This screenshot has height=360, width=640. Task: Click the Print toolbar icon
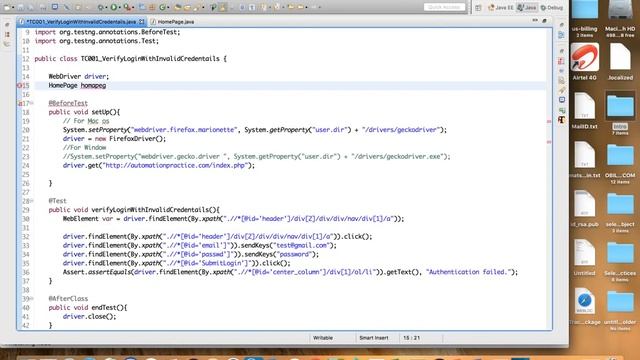point(43,7)
